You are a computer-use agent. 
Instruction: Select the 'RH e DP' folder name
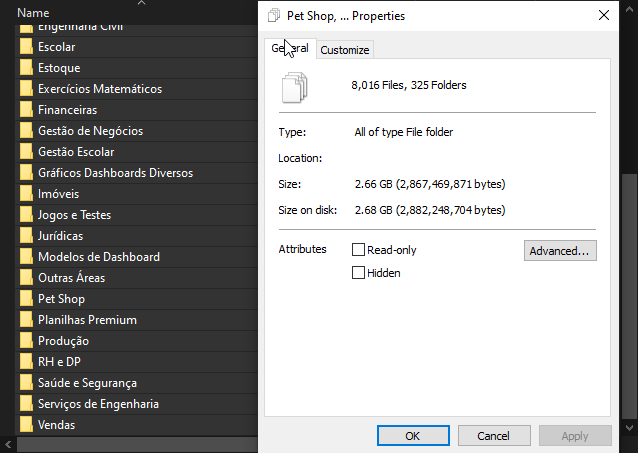[x=59, y=362]
